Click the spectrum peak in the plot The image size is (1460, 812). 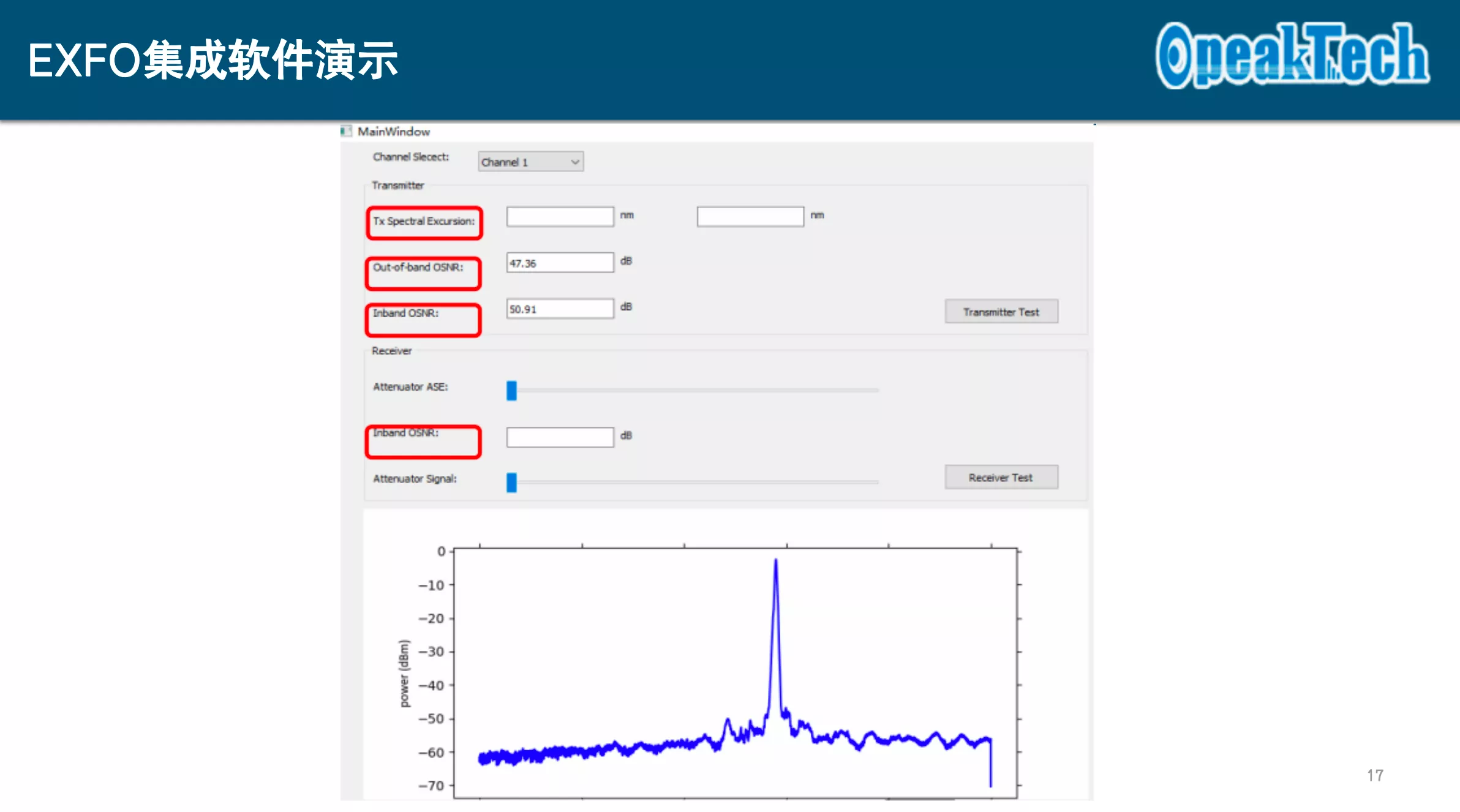pyautogui.click(x=775, y=562)
